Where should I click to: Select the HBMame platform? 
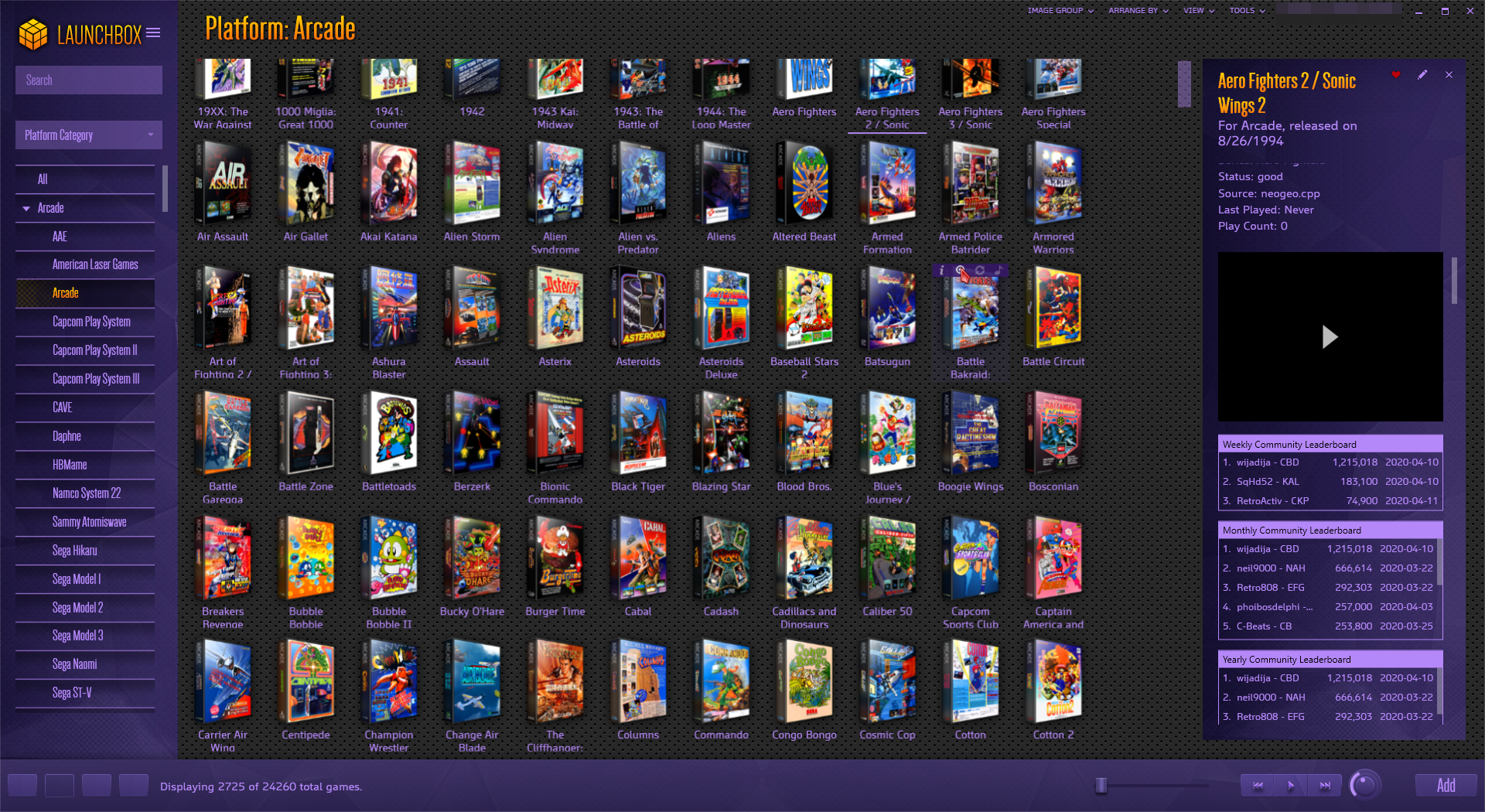[85, 465]
